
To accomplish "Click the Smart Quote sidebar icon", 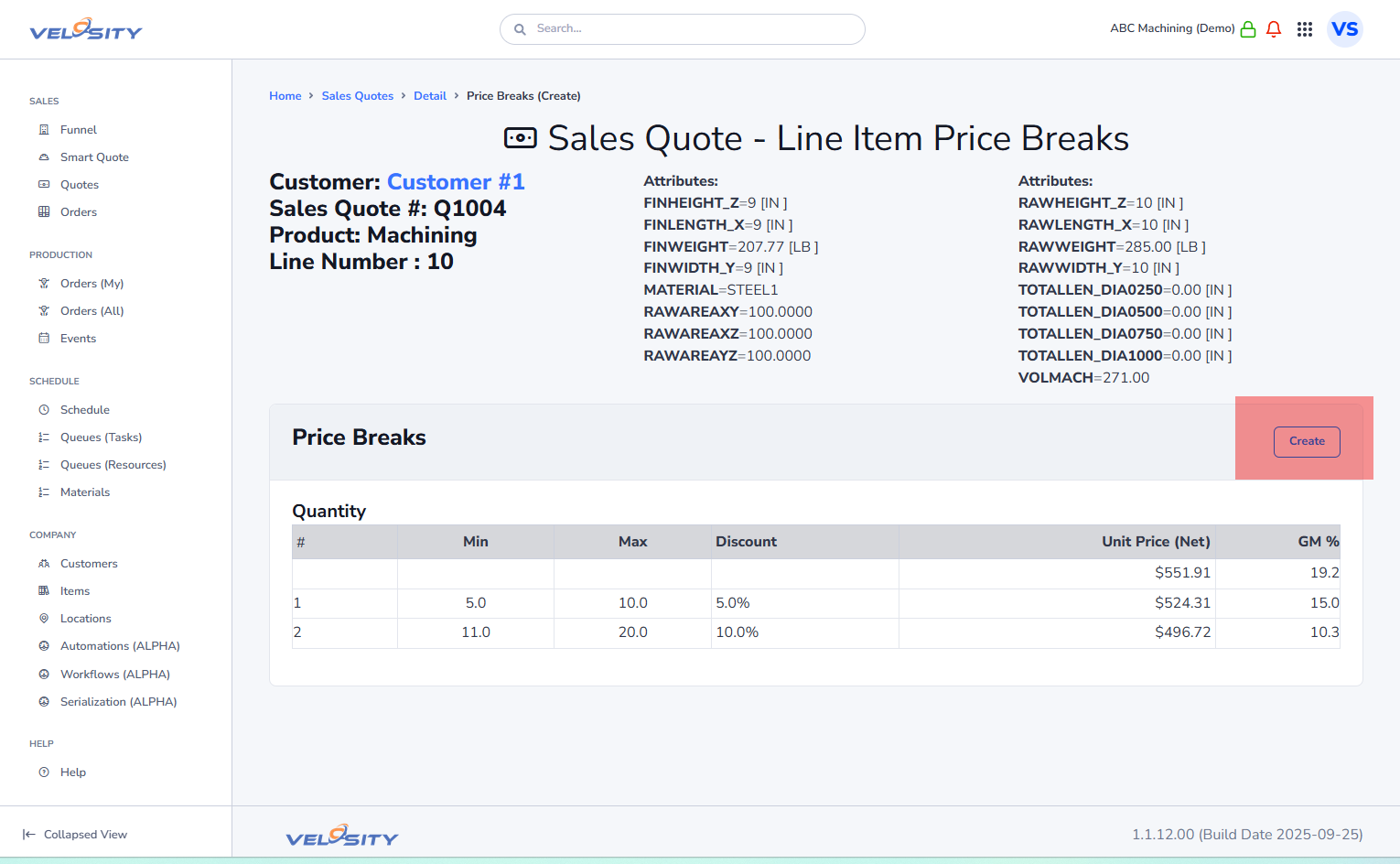I will coord(44,157).
